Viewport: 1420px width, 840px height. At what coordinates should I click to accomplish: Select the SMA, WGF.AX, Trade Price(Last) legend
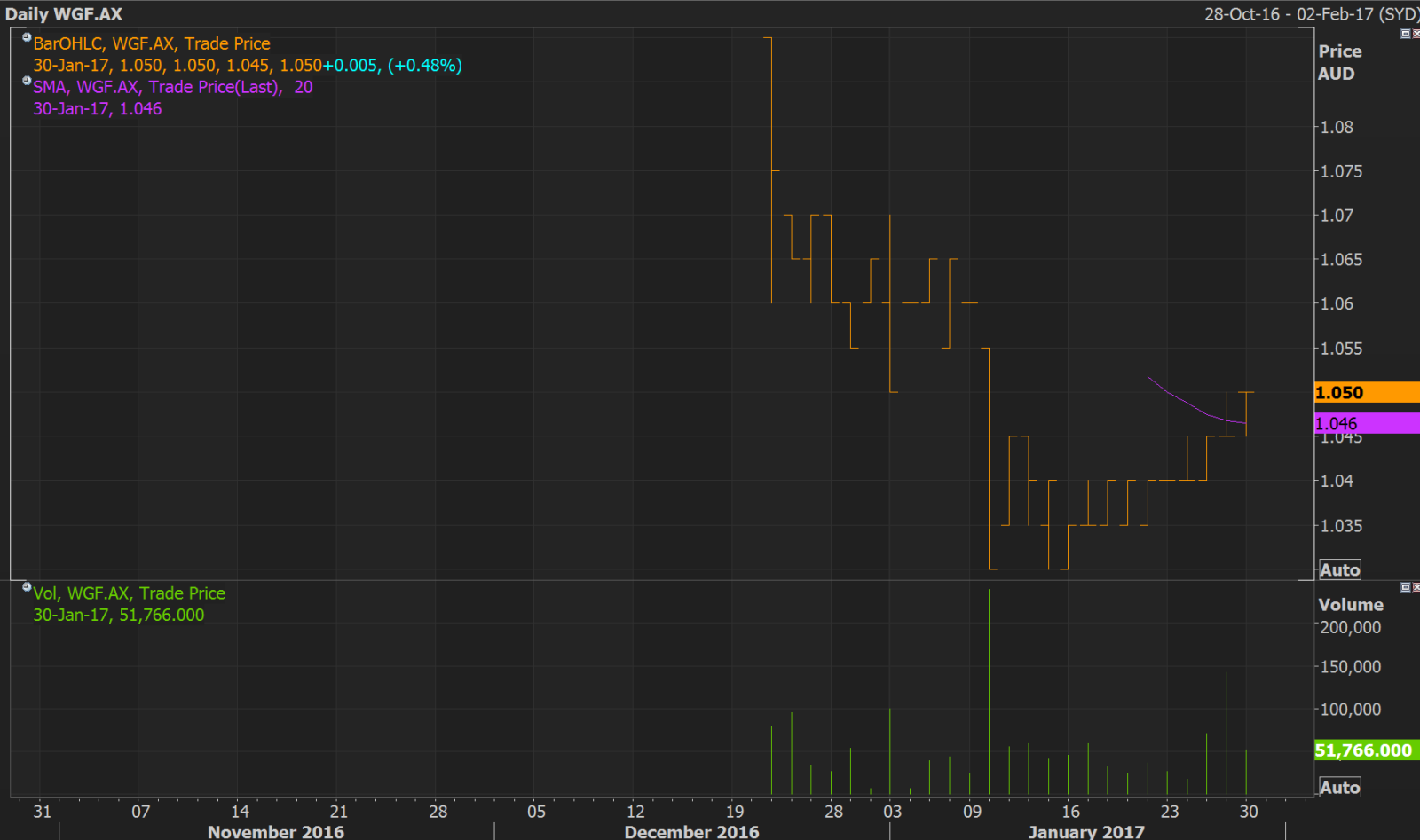[x=173, y=87]
